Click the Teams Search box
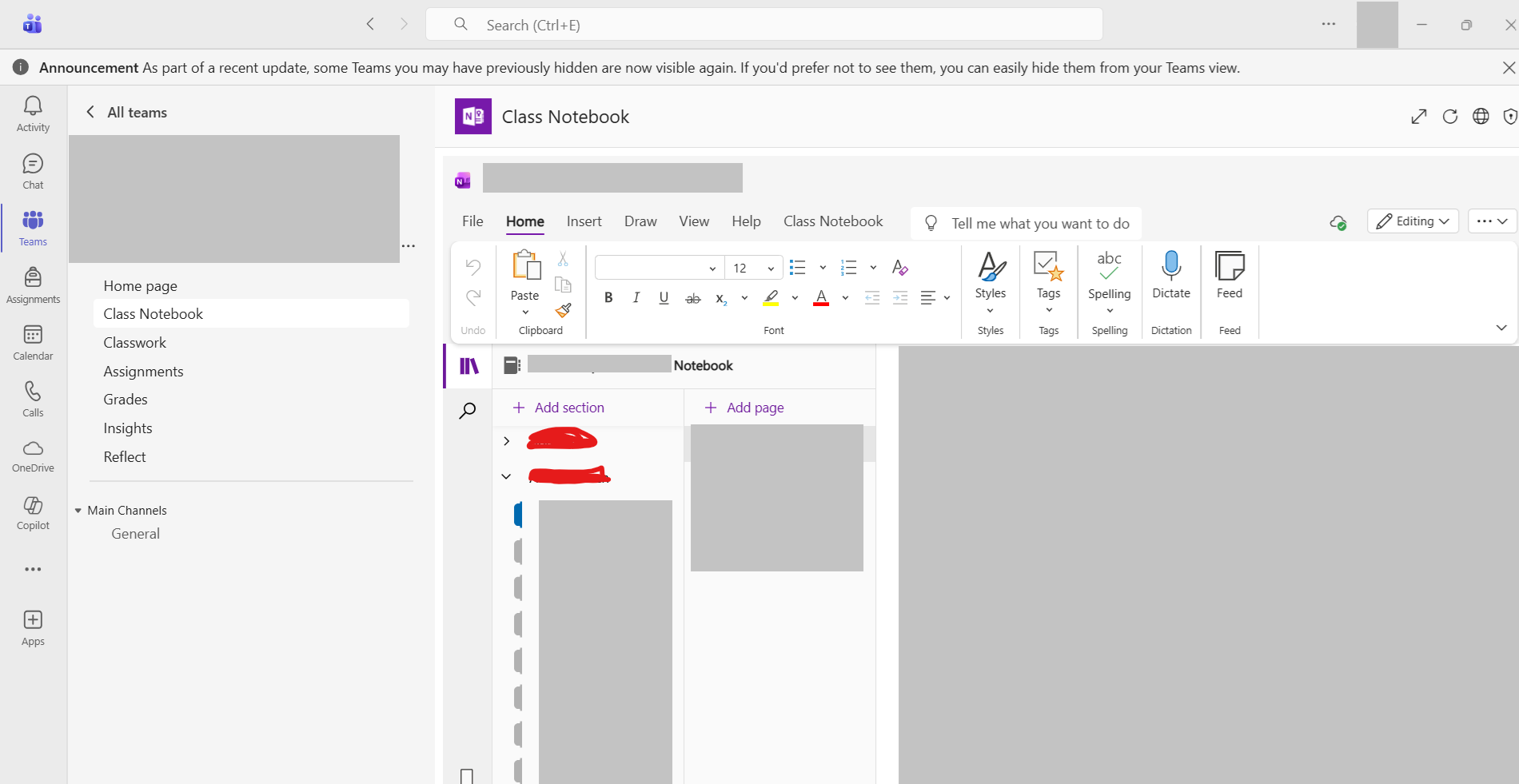 (x=764, y=25)
